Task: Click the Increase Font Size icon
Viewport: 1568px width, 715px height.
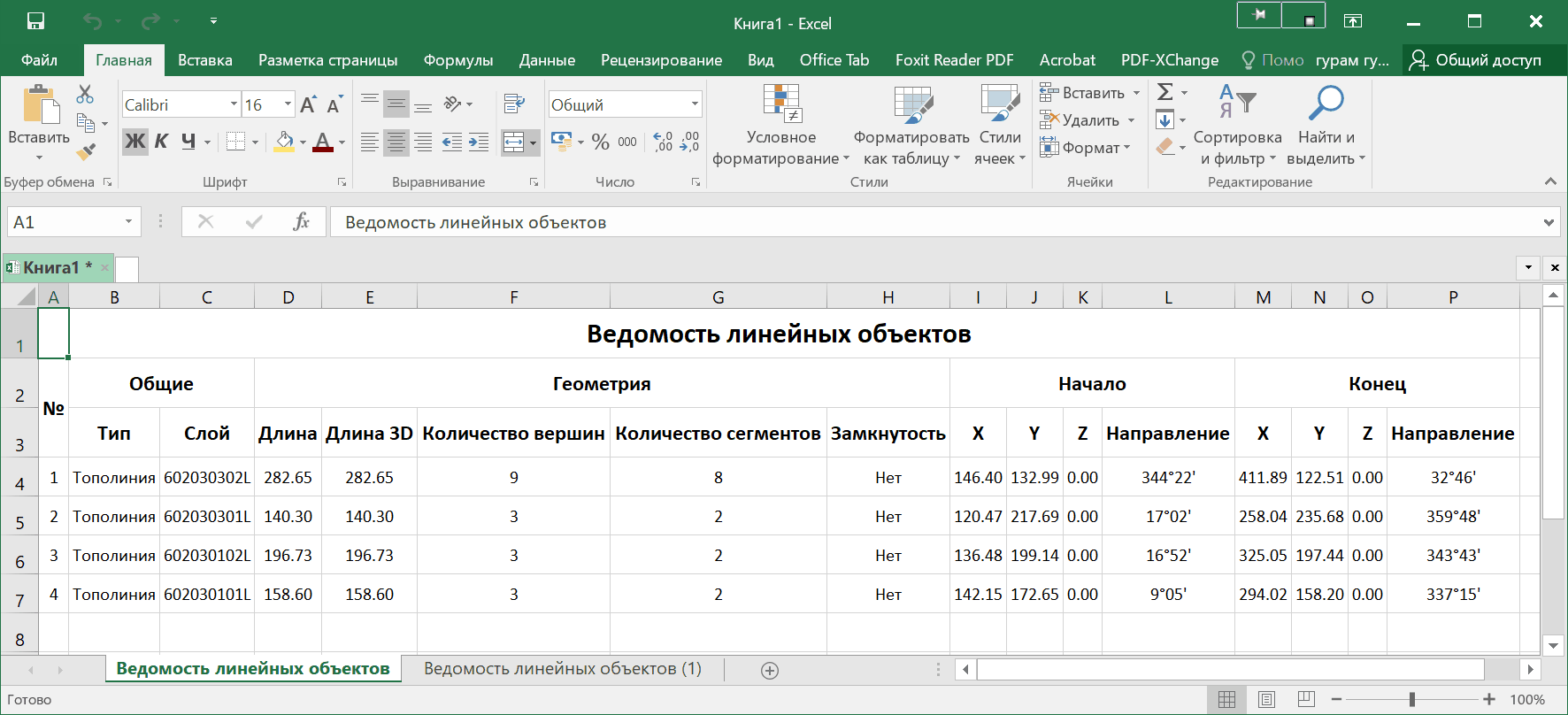Action: [308, 105]
